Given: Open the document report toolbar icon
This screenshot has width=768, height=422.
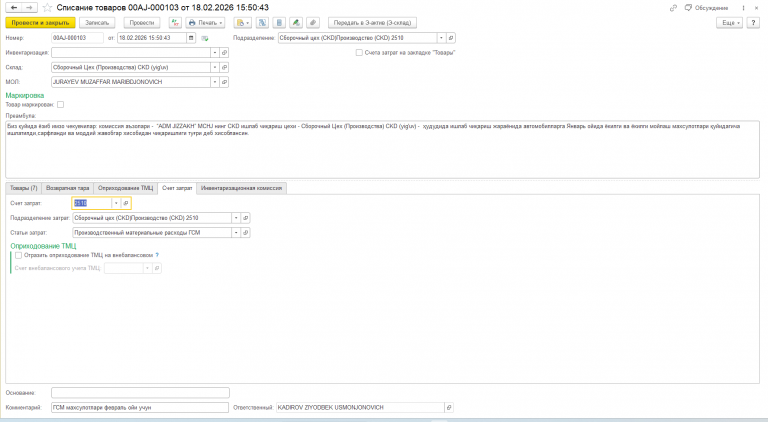Looking at the screenshot, I should coord(279,23).
